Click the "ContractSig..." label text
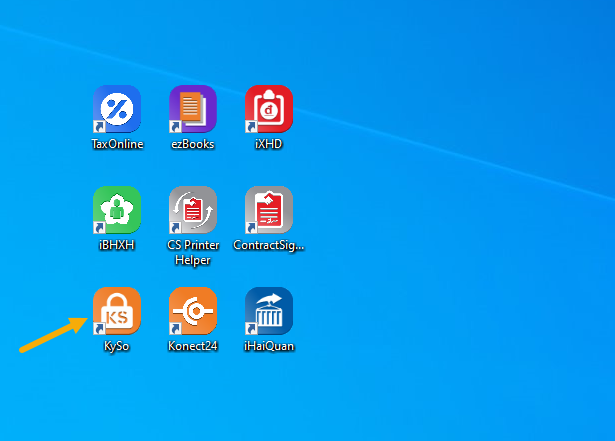Screen dimensions: 615x441 269,245
